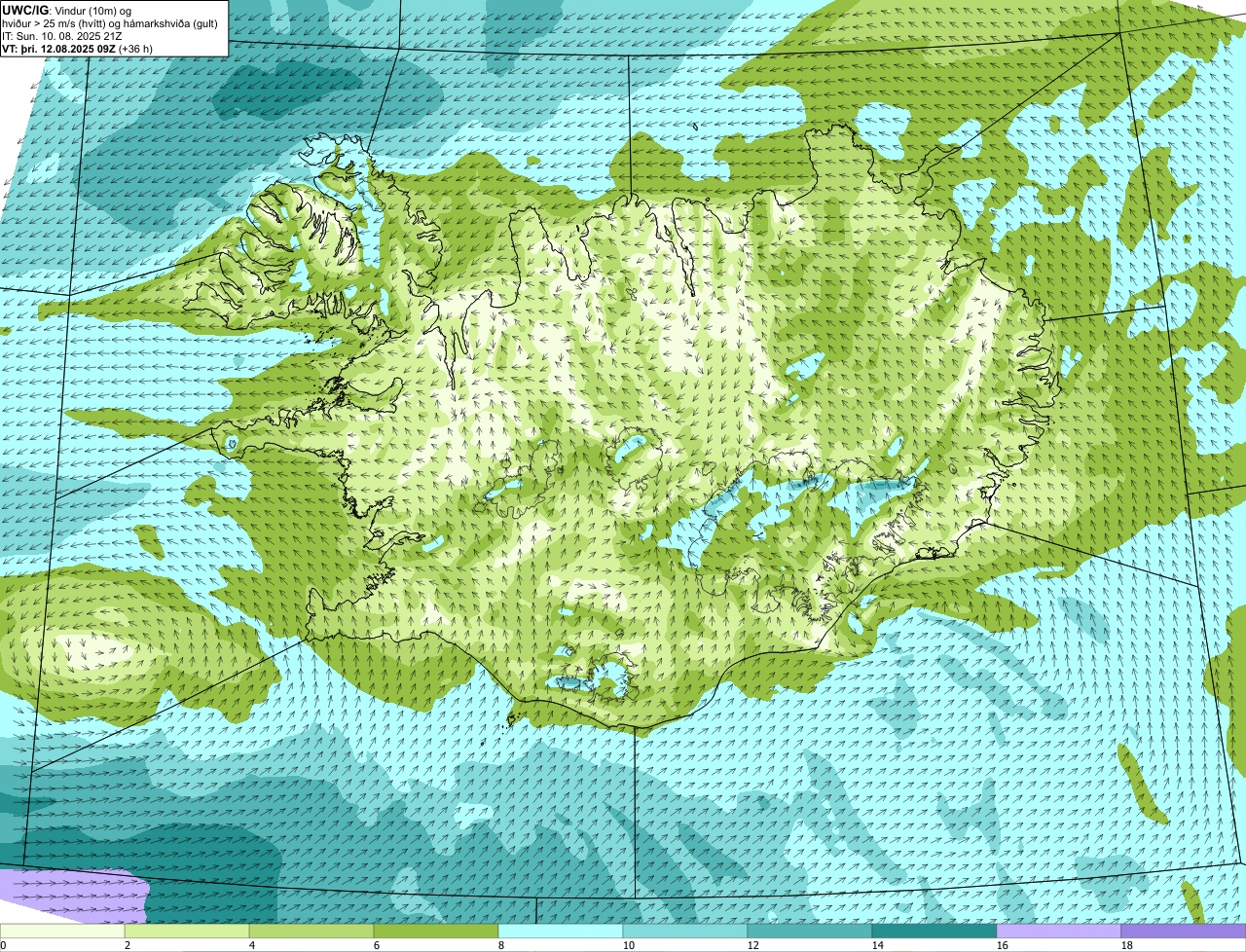Viewport: 1246px width, 952px height.
Task: Click the "6" label on the color scale
Action: click(377, 945)
